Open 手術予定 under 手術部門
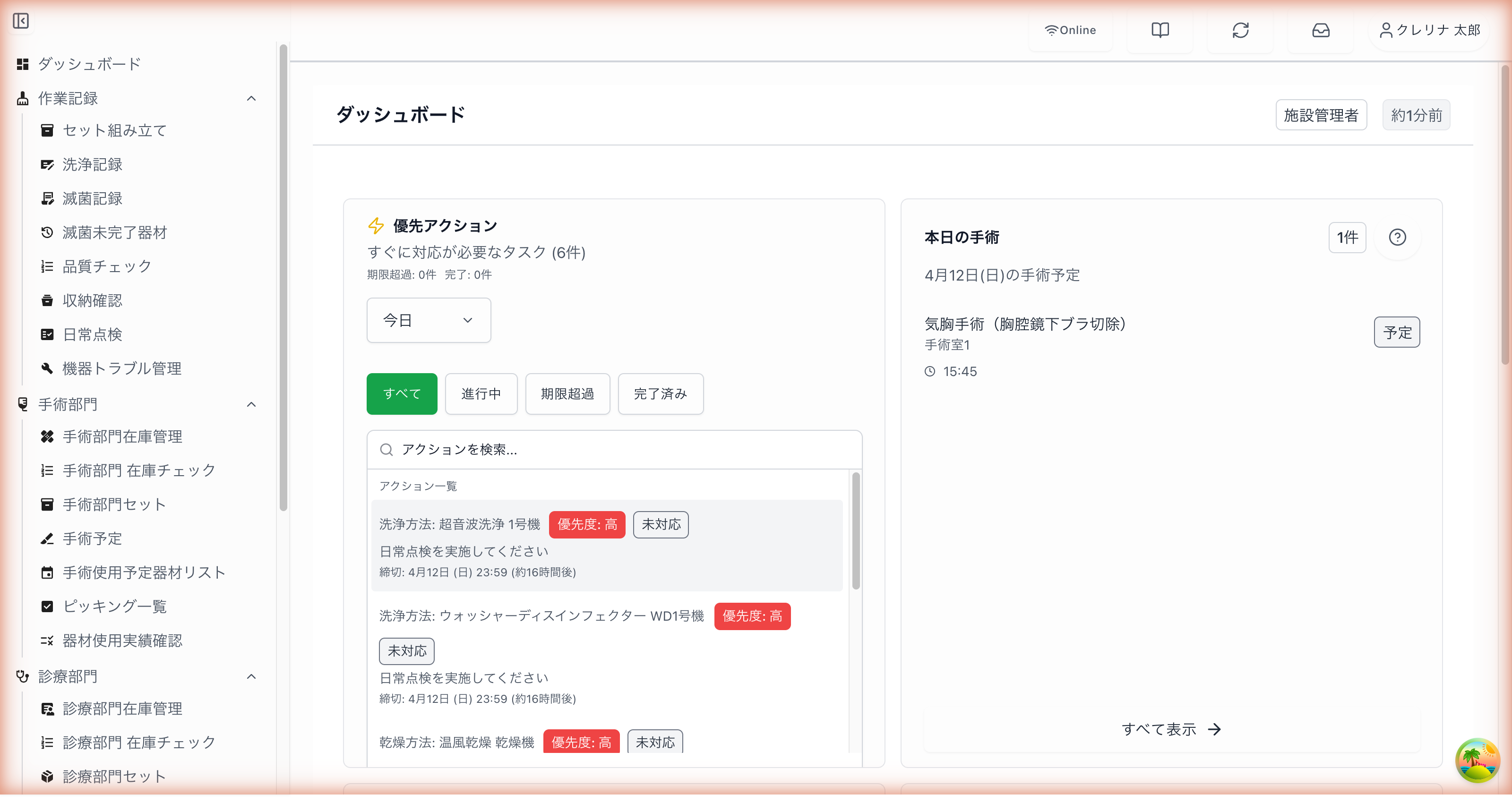 (x=91, y=538)
